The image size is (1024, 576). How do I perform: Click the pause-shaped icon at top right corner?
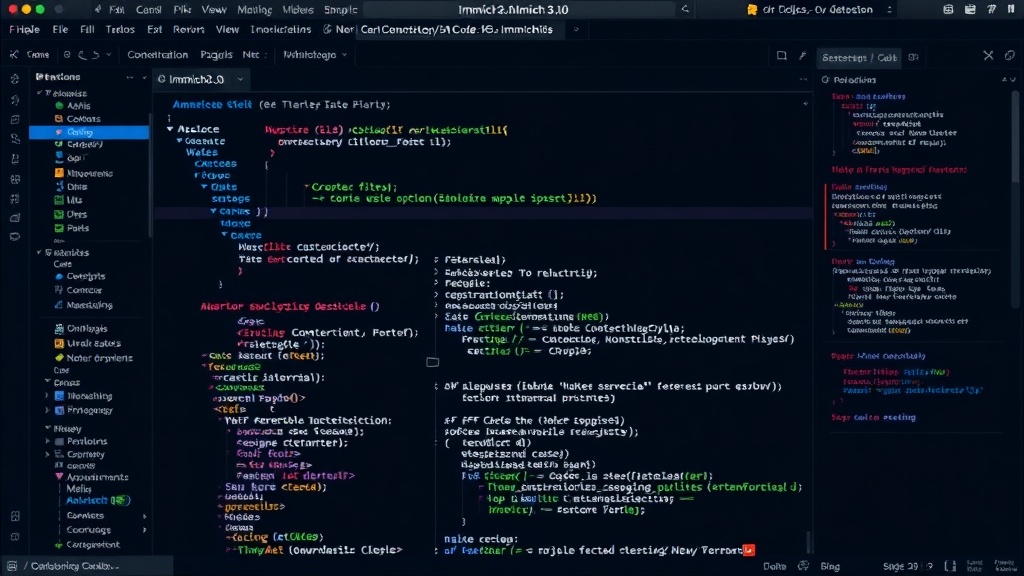coord(1011,9)
